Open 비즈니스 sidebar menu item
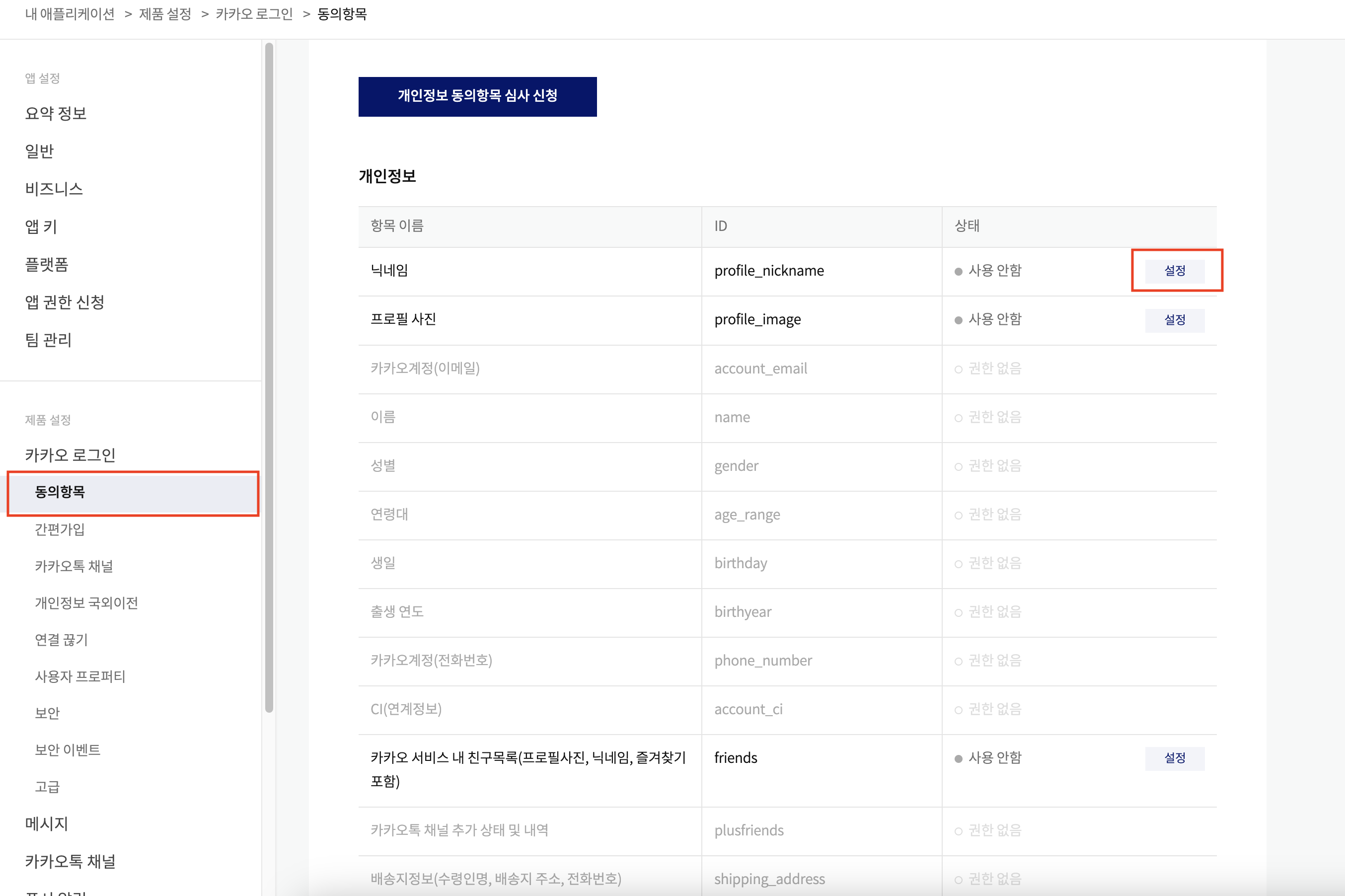 [54, 189]
